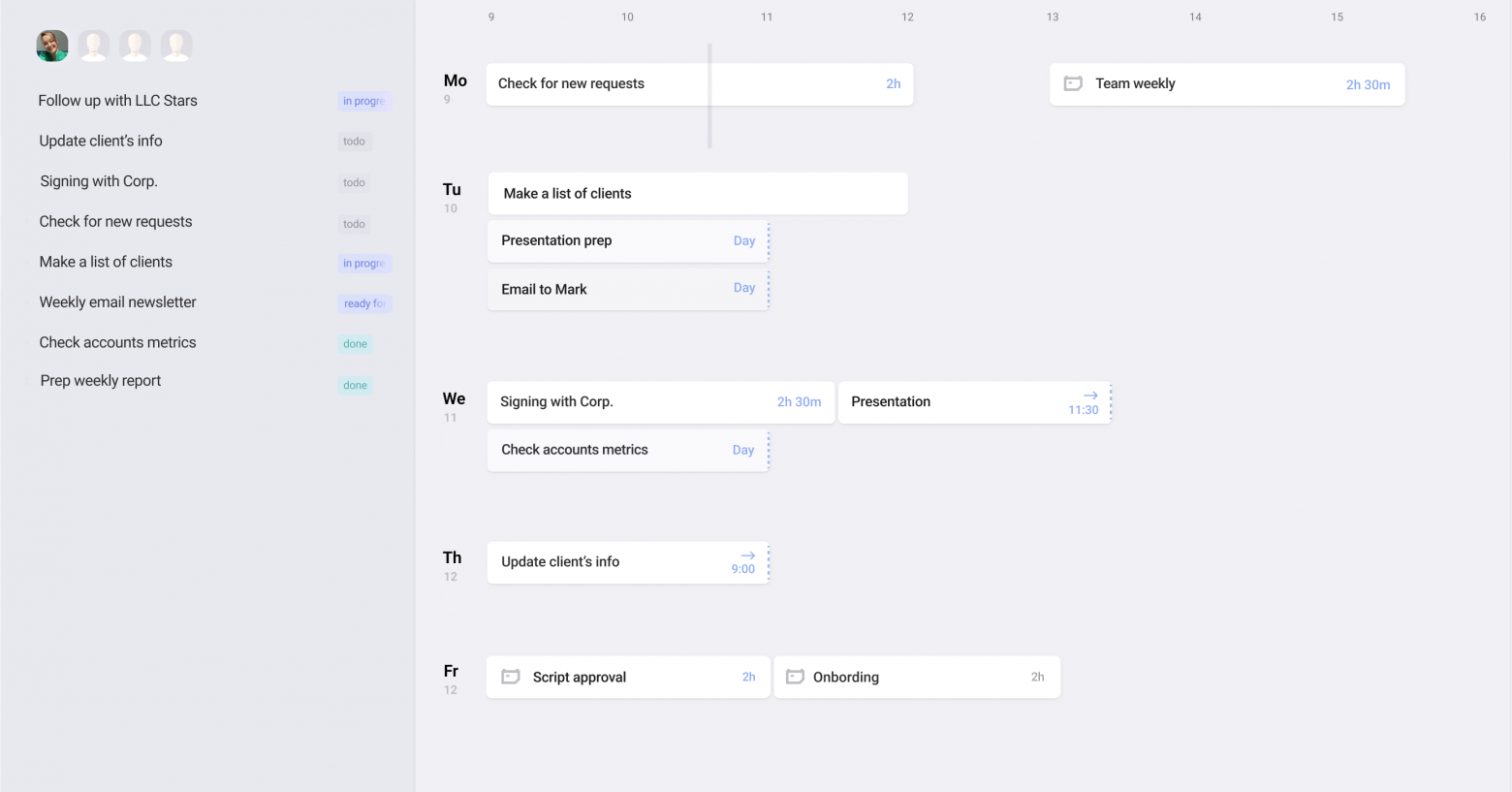This screenshot has height=792, width=1512.
Task: Select the last placeholder avatar in the row
Action: [x=176, y=46]
